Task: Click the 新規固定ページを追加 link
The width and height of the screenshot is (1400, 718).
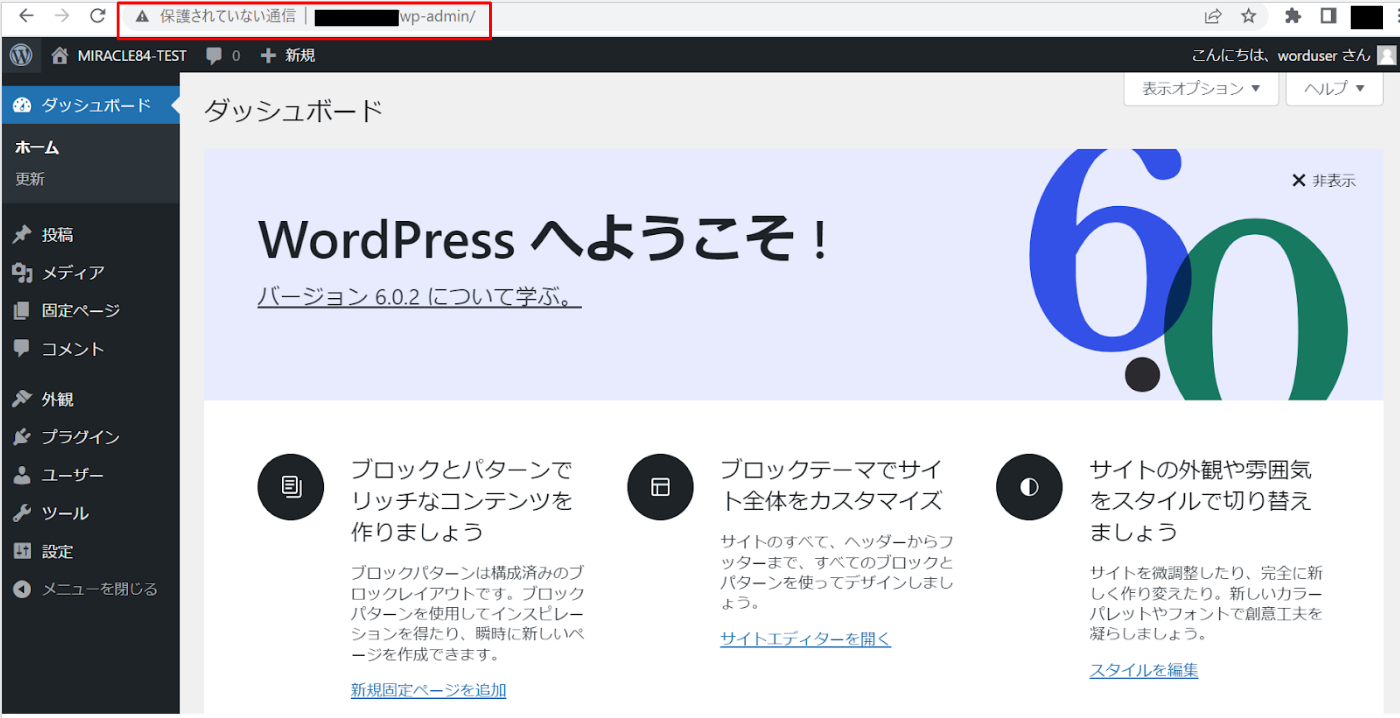Action: (428, 690)
